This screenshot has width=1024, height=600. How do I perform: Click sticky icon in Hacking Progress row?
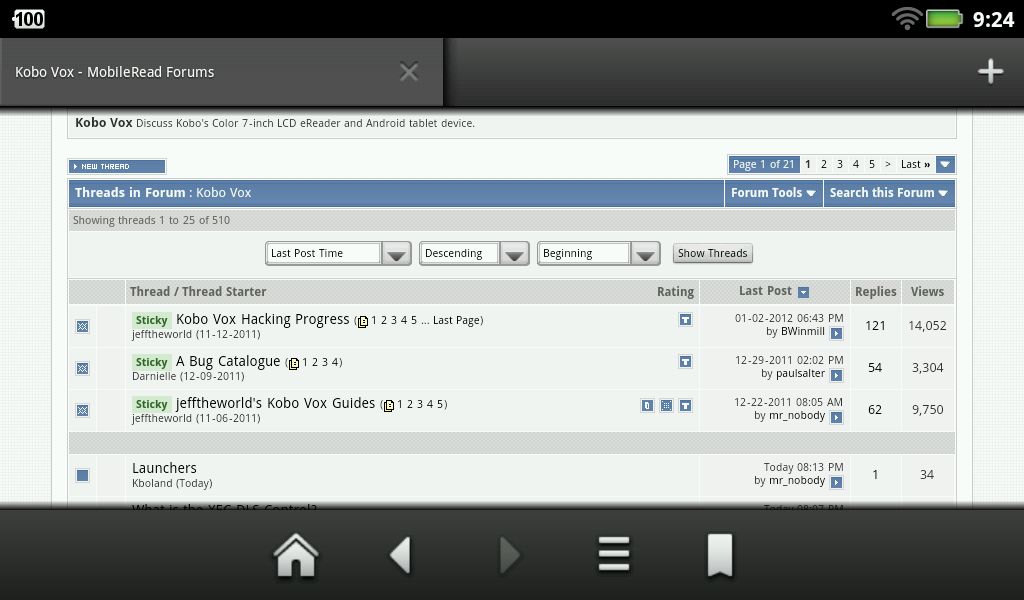pyautogui.click(x=685, y=319)
